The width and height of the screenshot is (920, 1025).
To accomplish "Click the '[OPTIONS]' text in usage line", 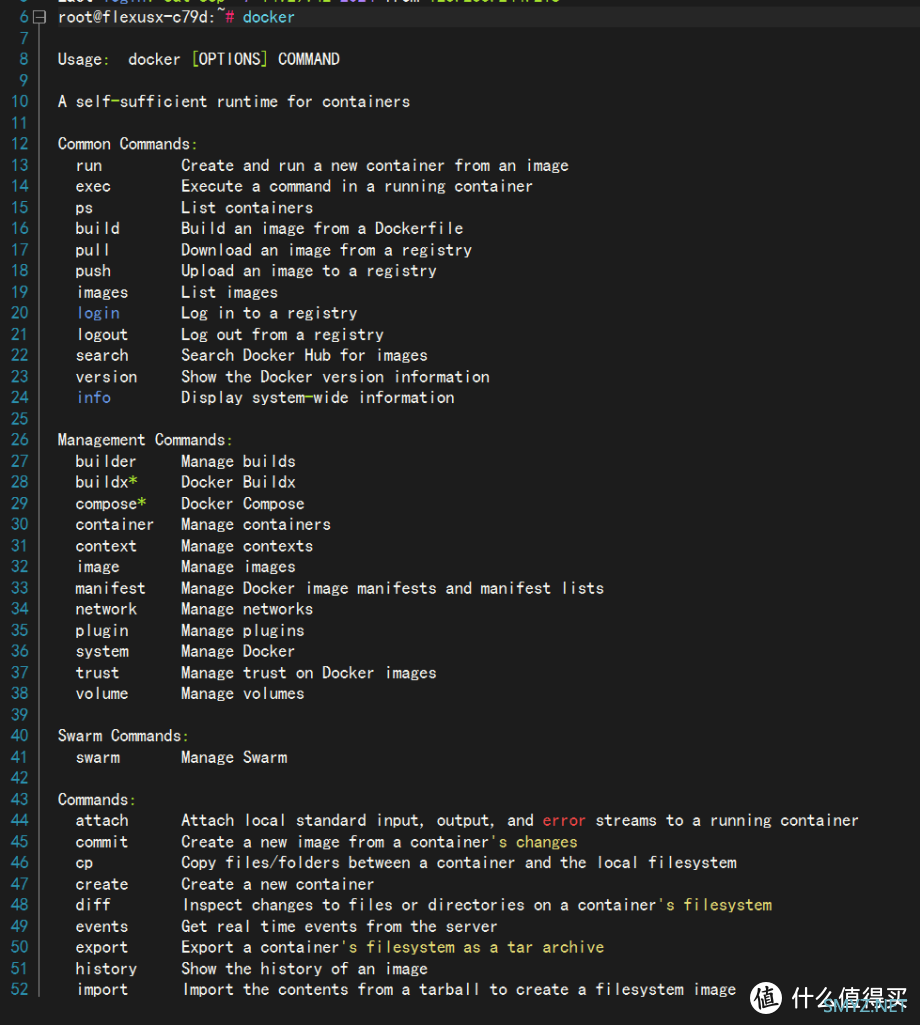I will coord(230,59).
